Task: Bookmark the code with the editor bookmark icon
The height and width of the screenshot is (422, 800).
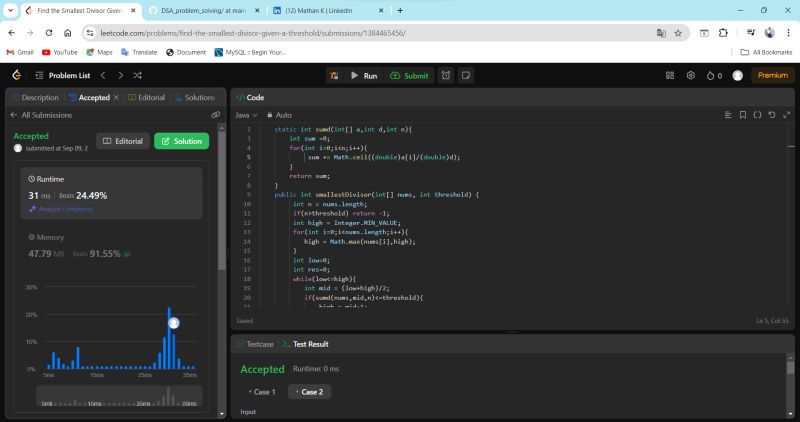Action: point(742,115)
